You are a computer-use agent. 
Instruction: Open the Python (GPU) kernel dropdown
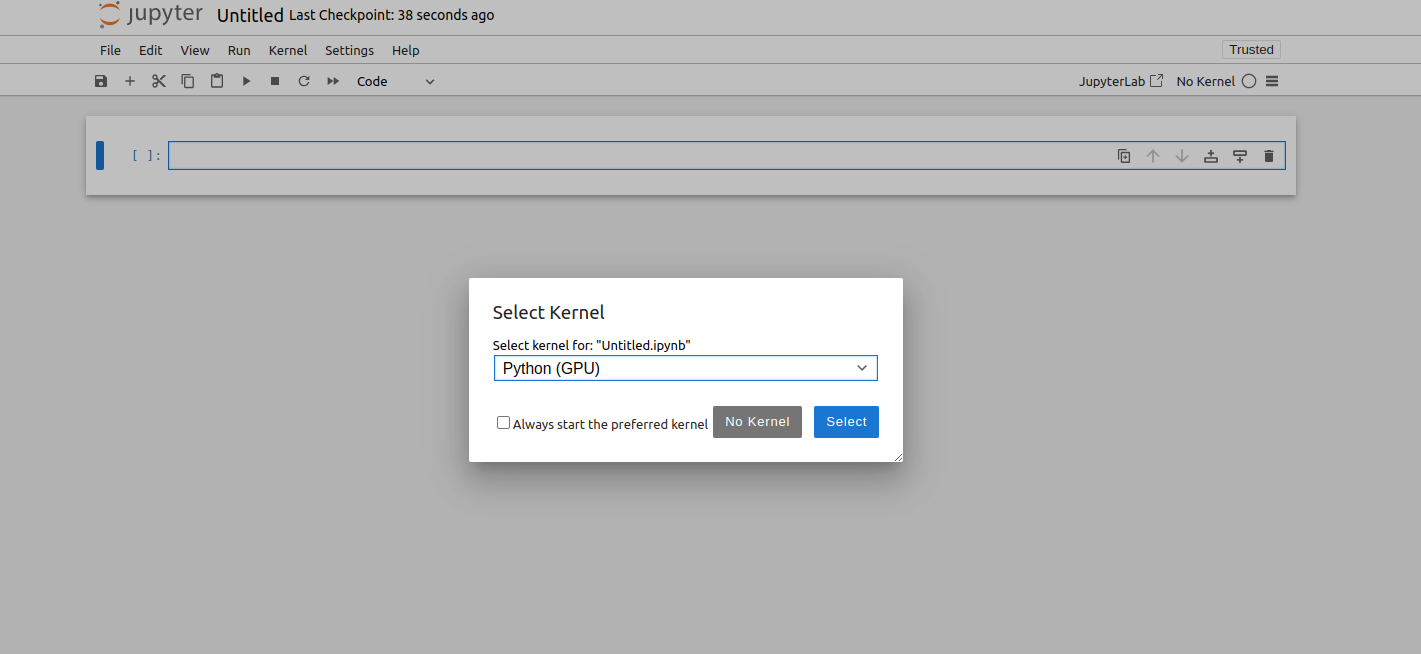tap(685, 368)
